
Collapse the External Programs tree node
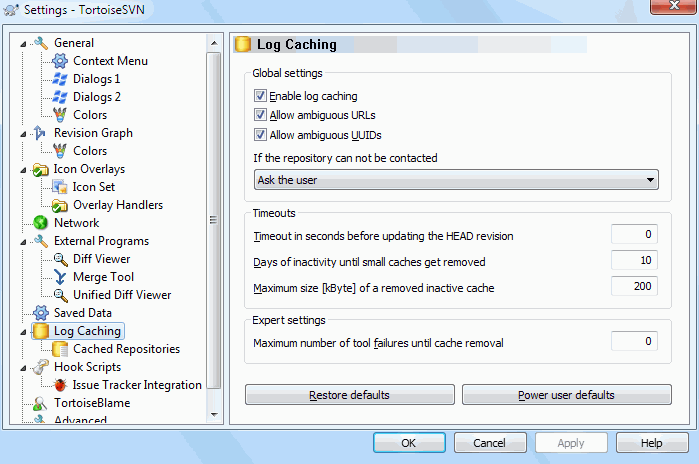point(22,241)
